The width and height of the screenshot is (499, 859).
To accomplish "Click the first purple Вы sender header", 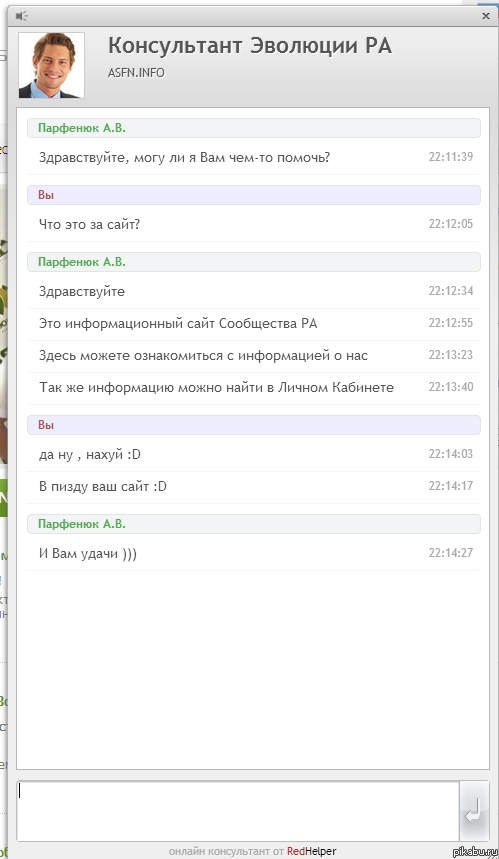I will pyautogui.click(x=254, y=195).
